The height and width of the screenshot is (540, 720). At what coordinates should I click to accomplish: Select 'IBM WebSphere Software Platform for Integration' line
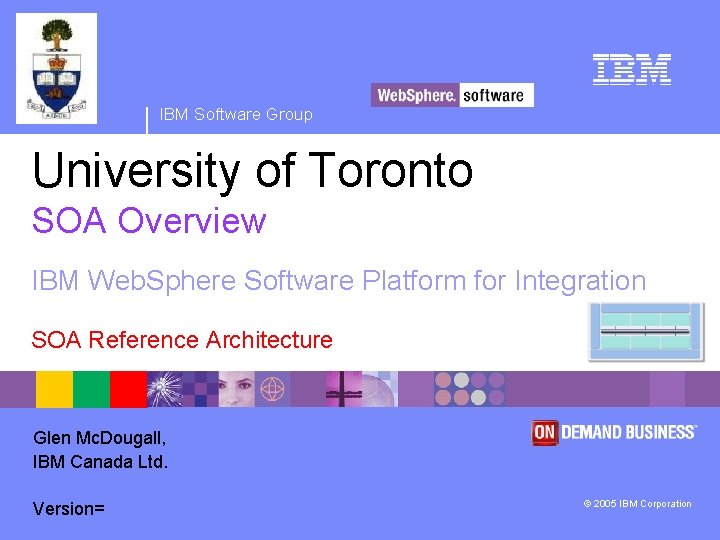coord(339,280)
